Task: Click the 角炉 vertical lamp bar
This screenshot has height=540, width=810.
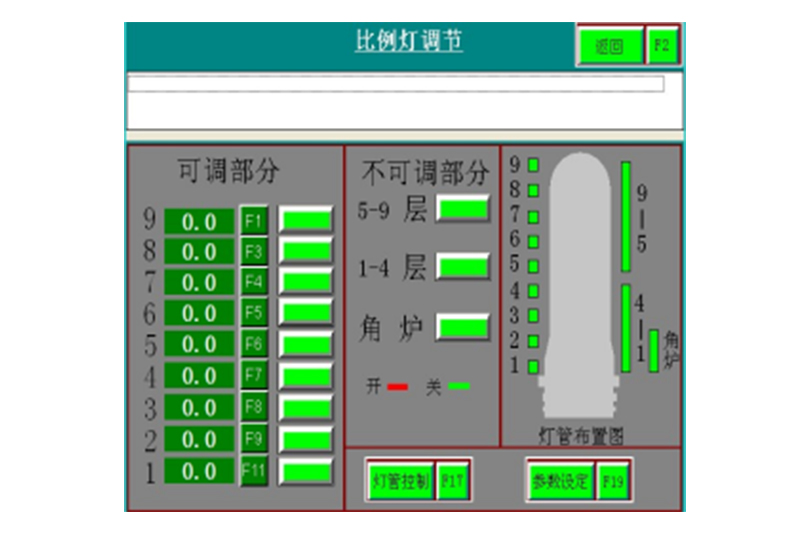Action: pyautogui.click(x=653, y=351)
